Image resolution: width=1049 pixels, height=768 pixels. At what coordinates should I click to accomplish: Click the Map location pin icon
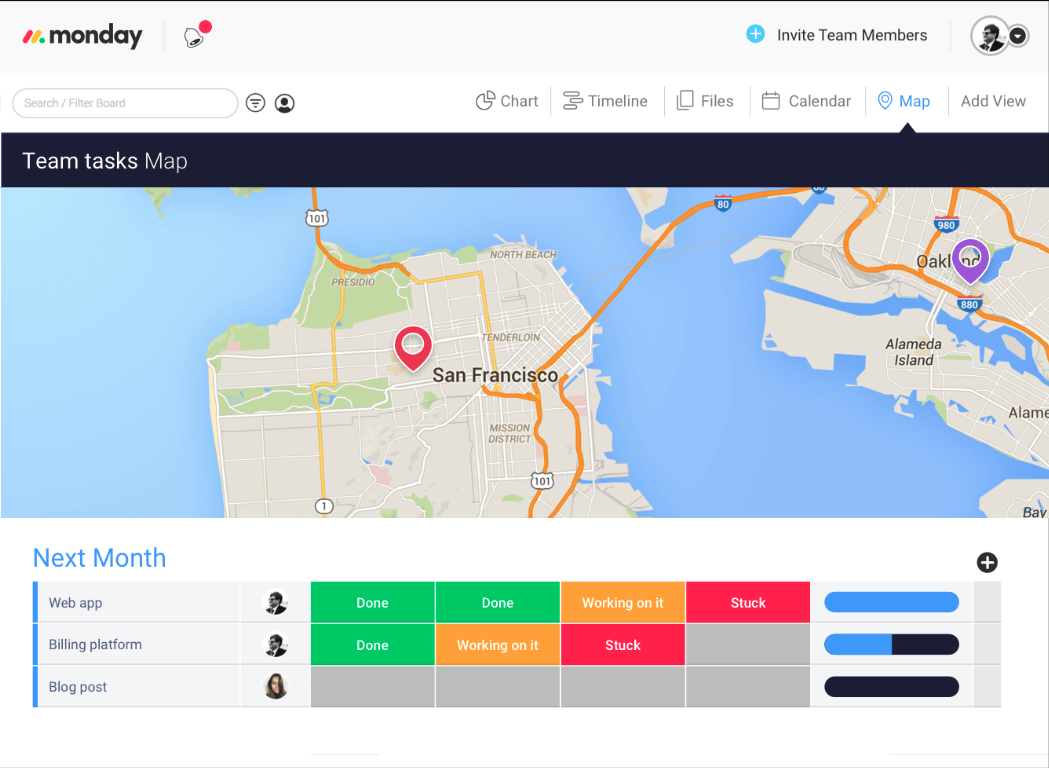(884, 101)
